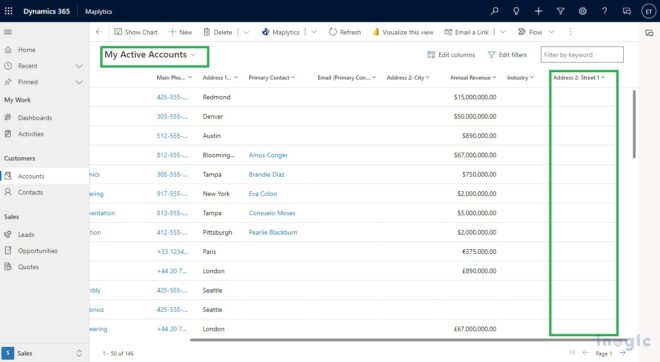This screenshot has height=362, width=660.
Task: Open the lightbulb assistant icon
Action: pos(516,11)
